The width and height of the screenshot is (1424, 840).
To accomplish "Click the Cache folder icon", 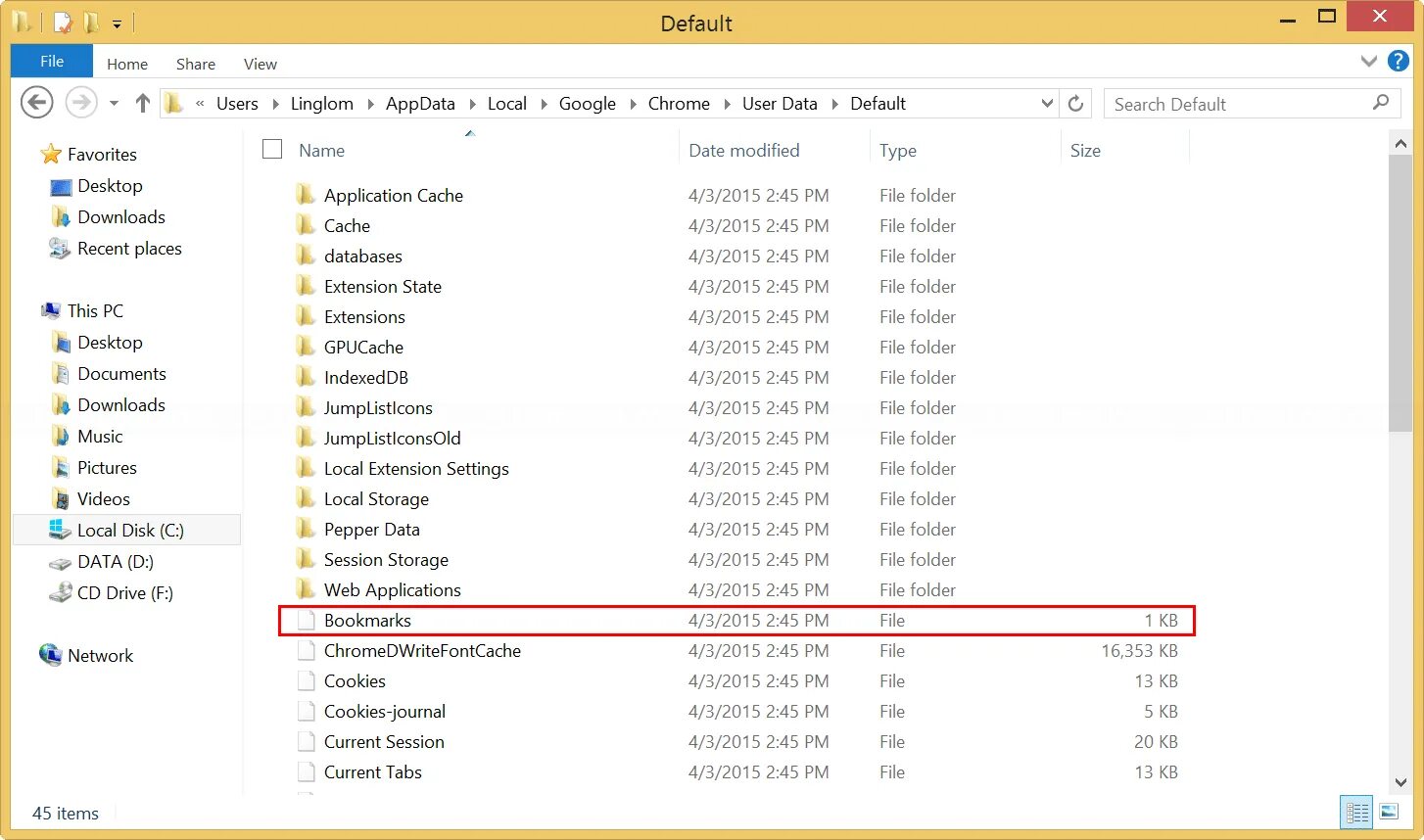I will click(x=306, y=224).
